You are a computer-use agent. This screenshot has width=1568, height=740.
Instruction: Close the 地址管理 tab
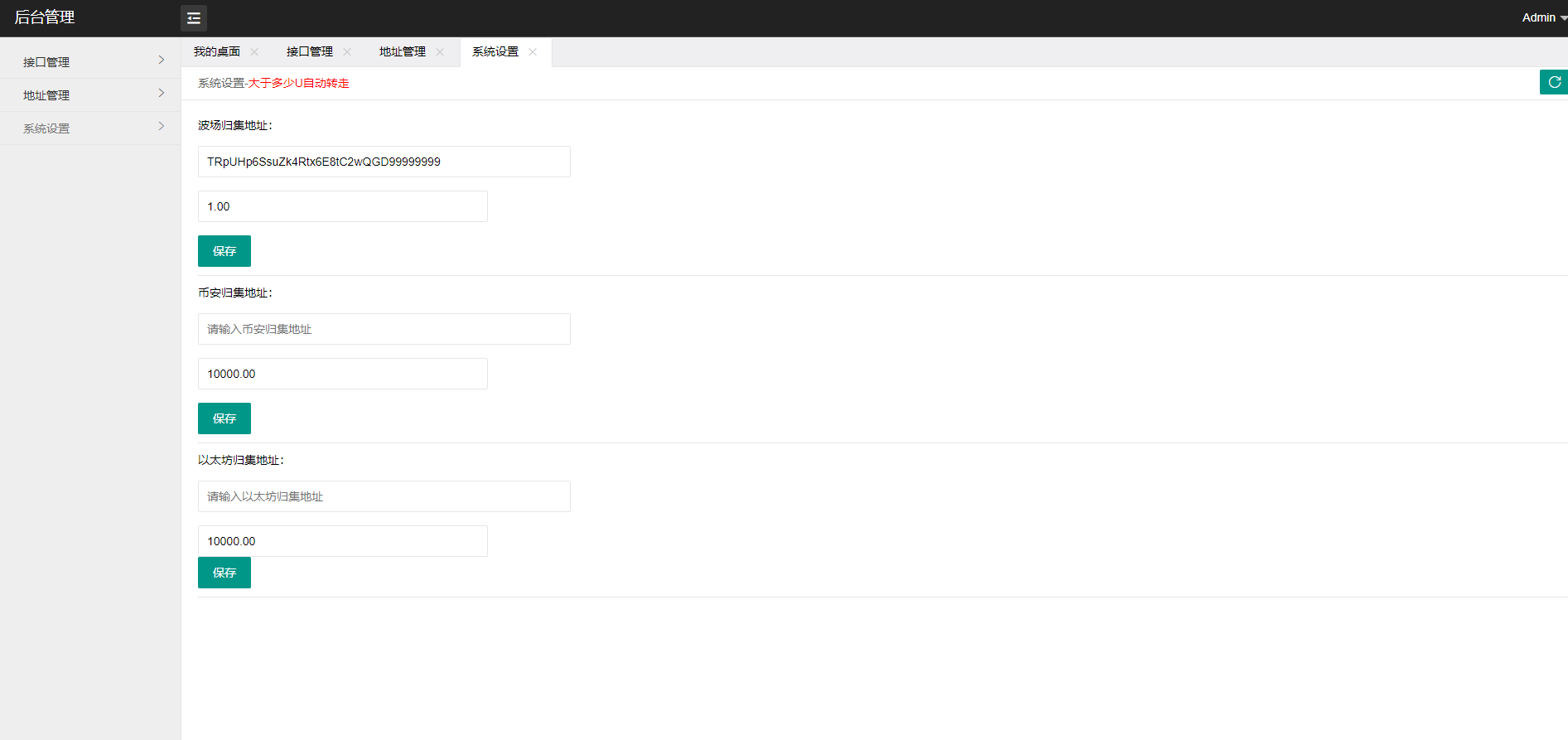click(440, 52)
